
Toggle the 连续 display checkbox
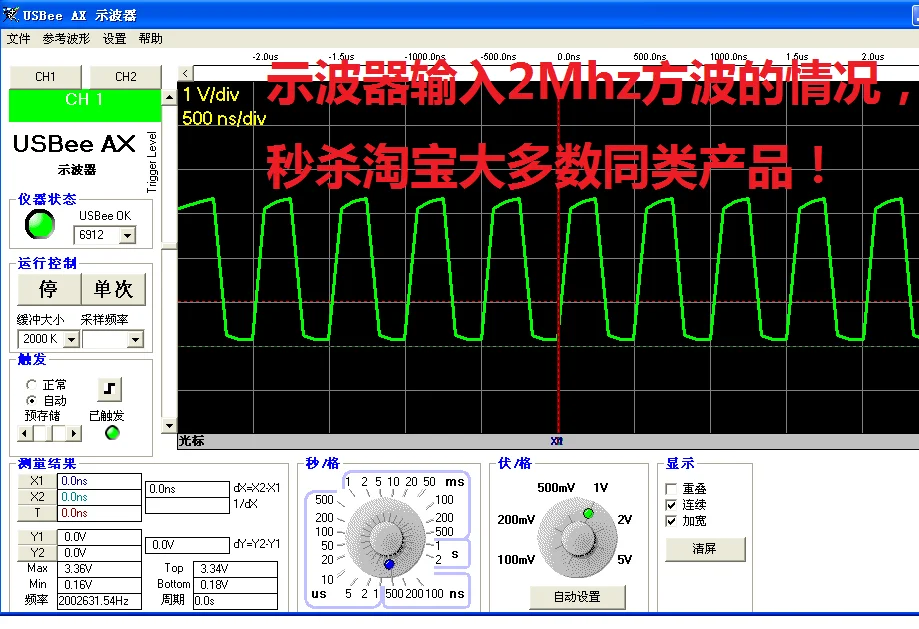pyautogui.click(x=671, y=505)
